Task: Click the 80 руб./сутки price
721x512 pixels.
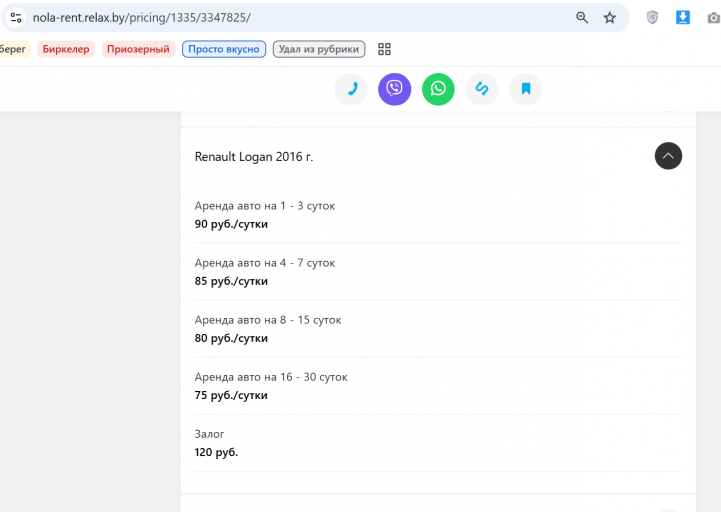Action: coord(231,338)
